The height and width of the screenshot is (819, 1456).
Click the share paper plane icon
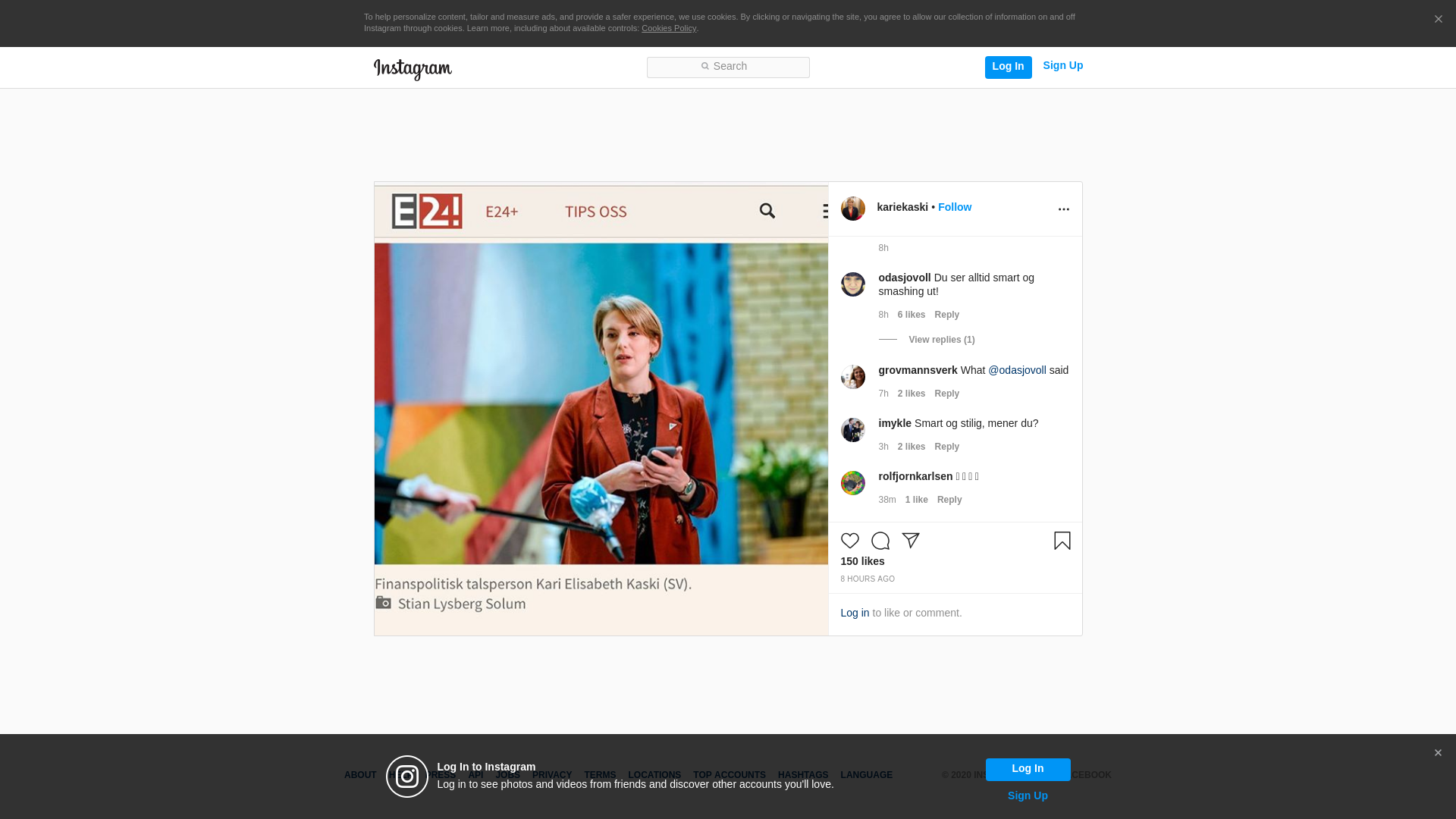911,541
